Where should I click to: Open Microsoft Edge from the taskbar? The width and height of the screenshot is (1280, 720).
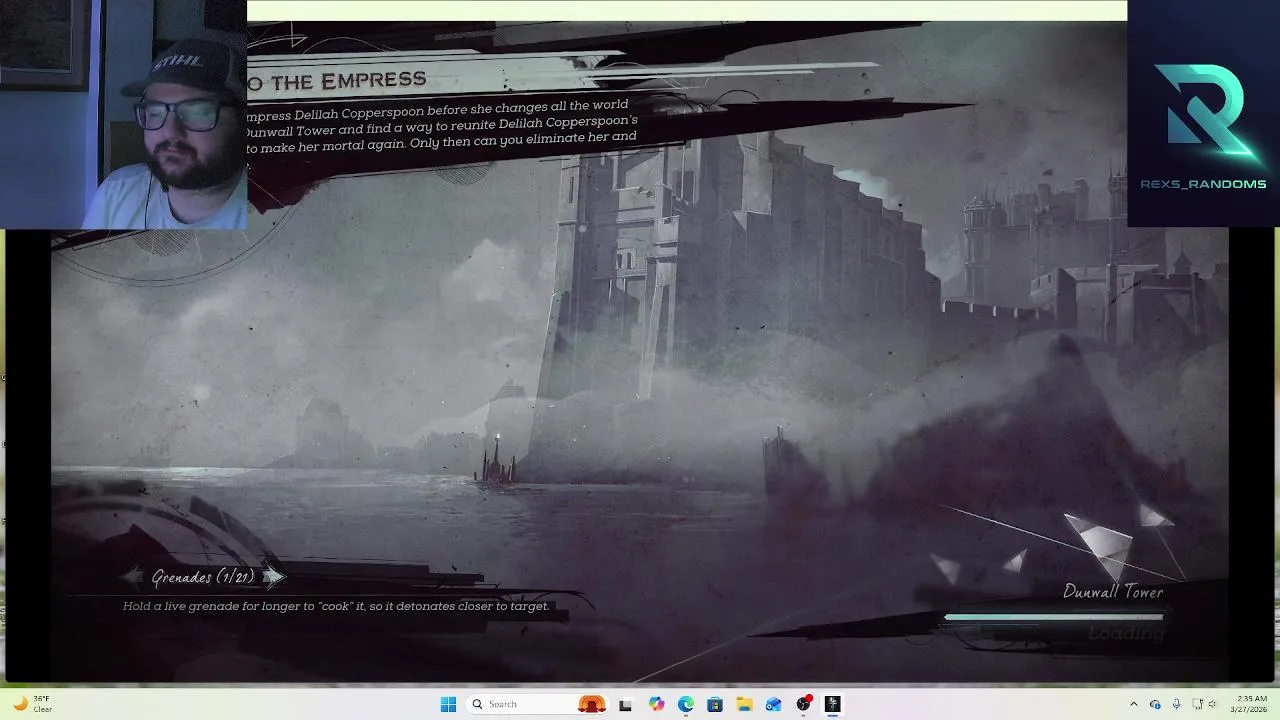point(685,704)
